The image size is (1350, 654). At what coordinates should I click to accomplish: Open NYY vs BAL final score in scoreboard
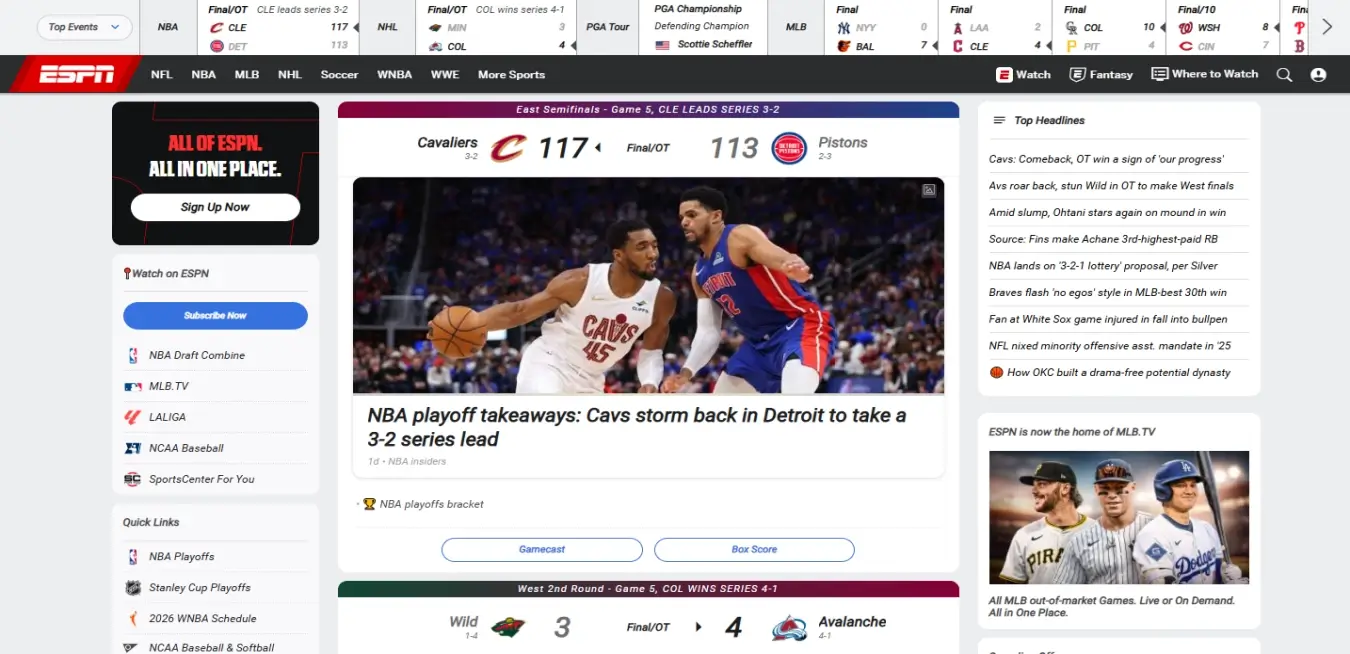click(883, 28)
